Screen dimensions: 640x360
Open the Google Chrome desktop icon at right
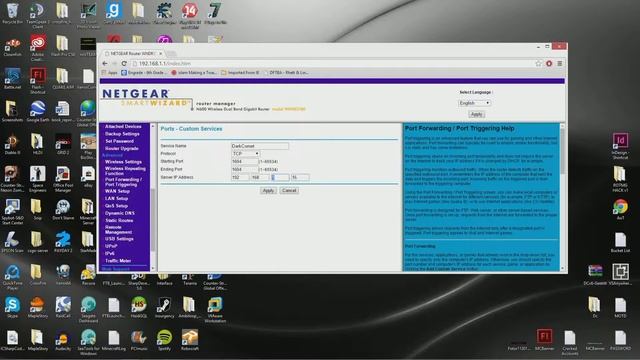620,209
